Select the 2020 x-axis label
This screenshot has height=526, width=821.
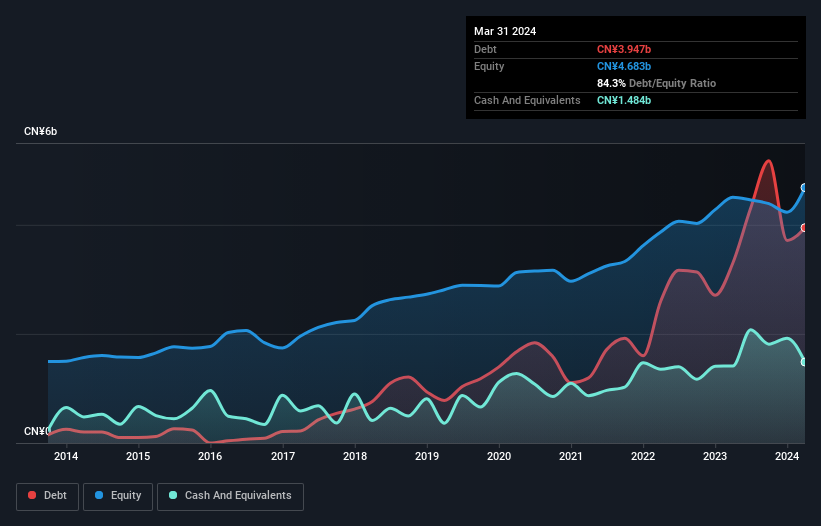pos(499,456)
